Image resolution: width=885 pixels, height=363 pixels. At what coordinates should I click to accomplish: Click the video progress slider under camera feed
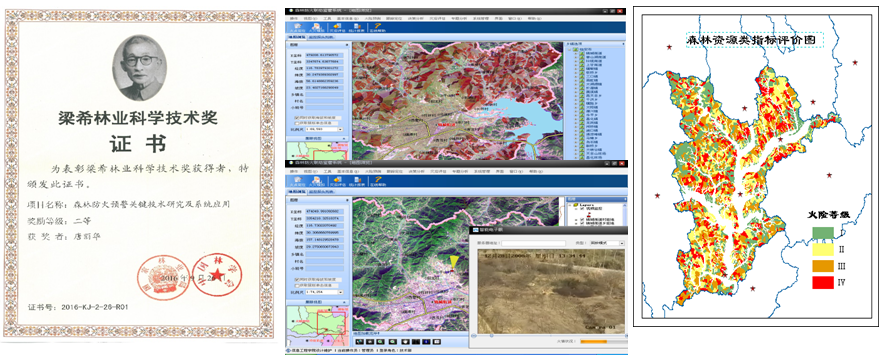[x=550, y=336]
